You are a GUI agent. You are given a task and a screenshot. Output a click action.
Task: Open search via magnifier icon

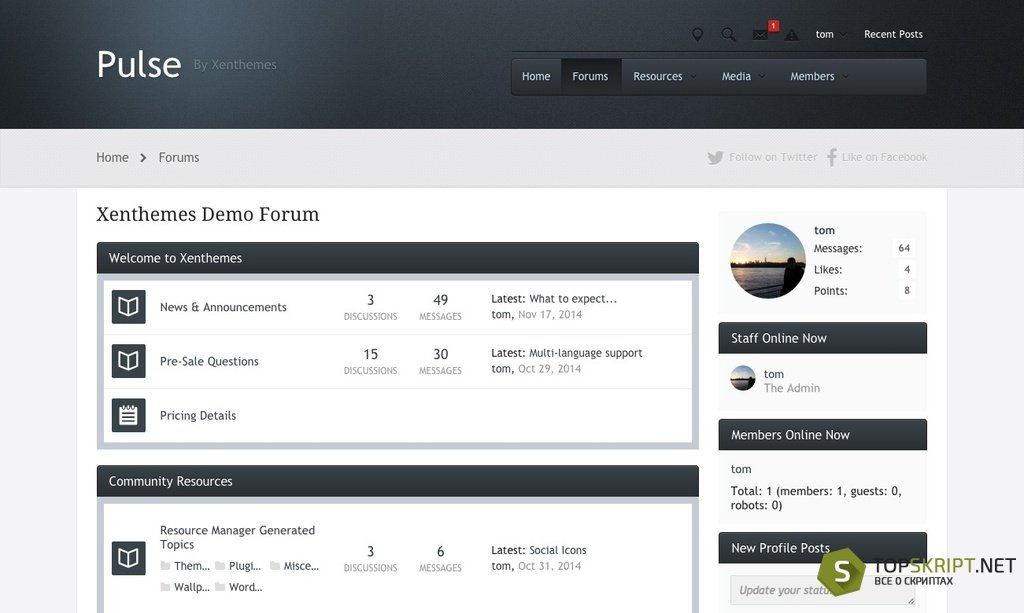click(x=729, y=35)
